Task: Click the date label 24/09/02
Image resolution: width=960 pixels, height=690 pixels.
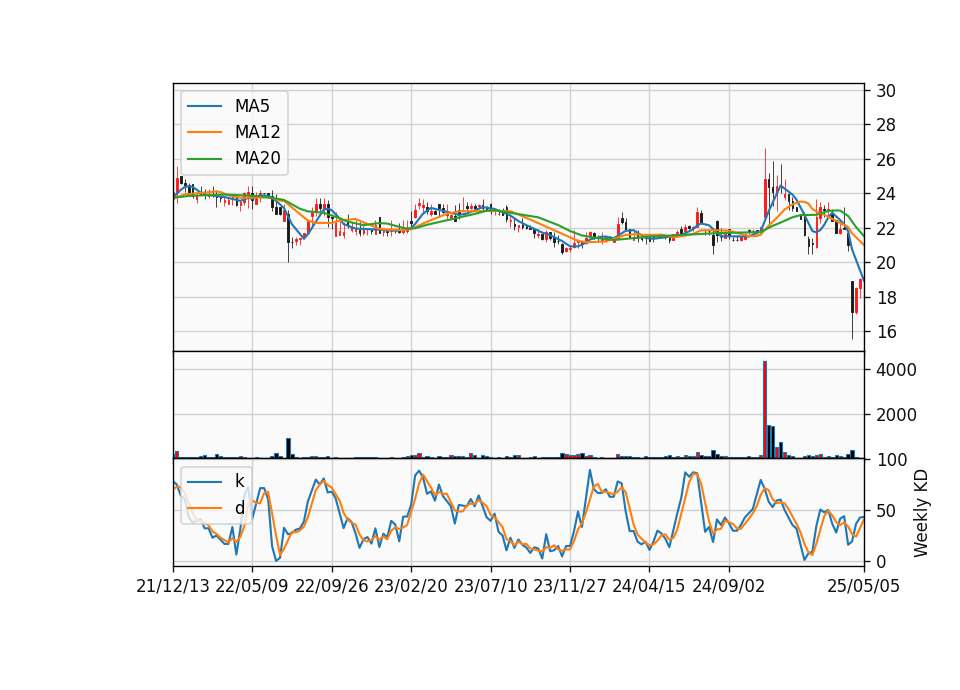Action: pos(729,587)
